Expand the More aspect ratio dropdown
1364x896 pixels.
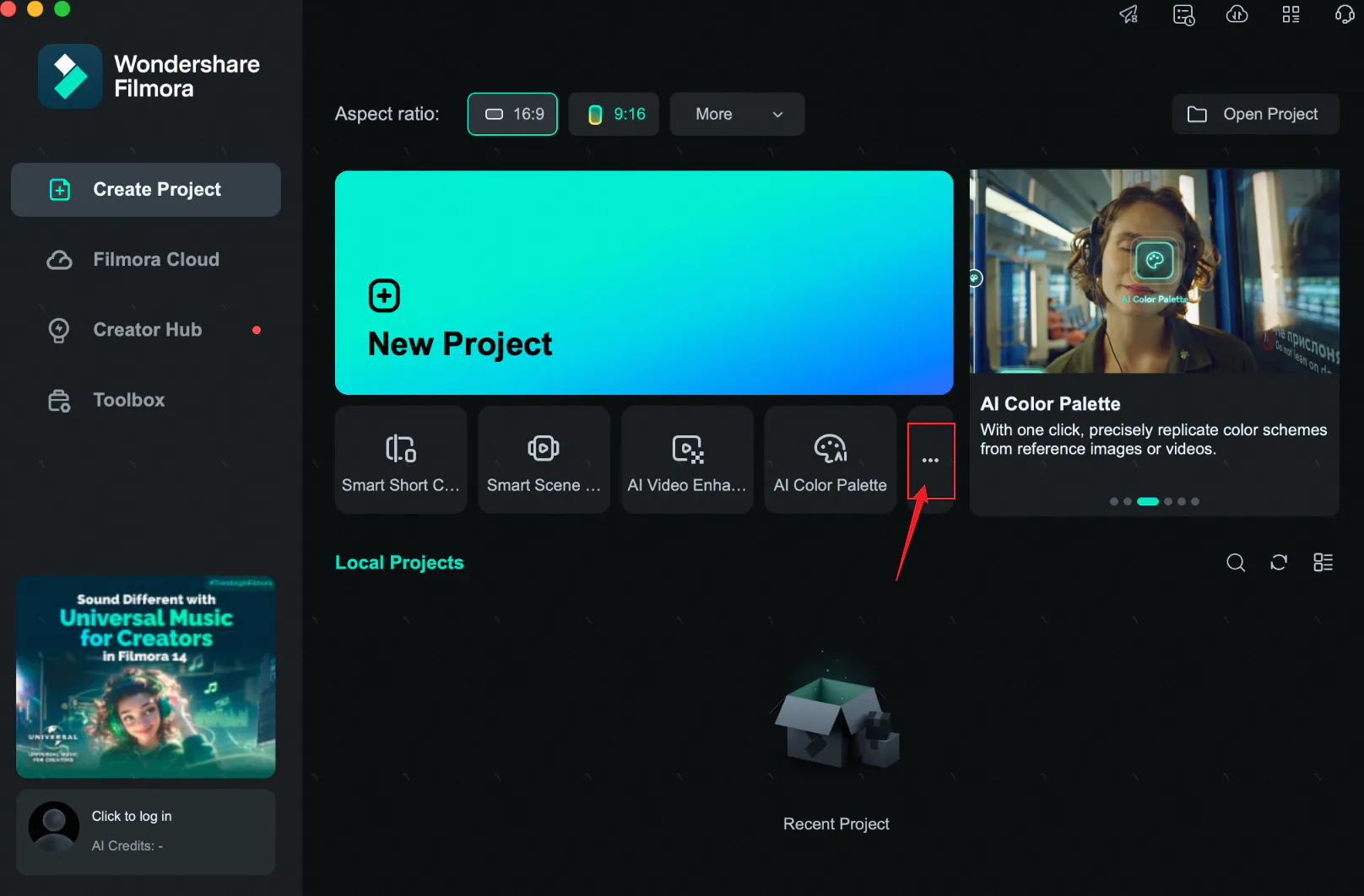click(x=737, y=114)
